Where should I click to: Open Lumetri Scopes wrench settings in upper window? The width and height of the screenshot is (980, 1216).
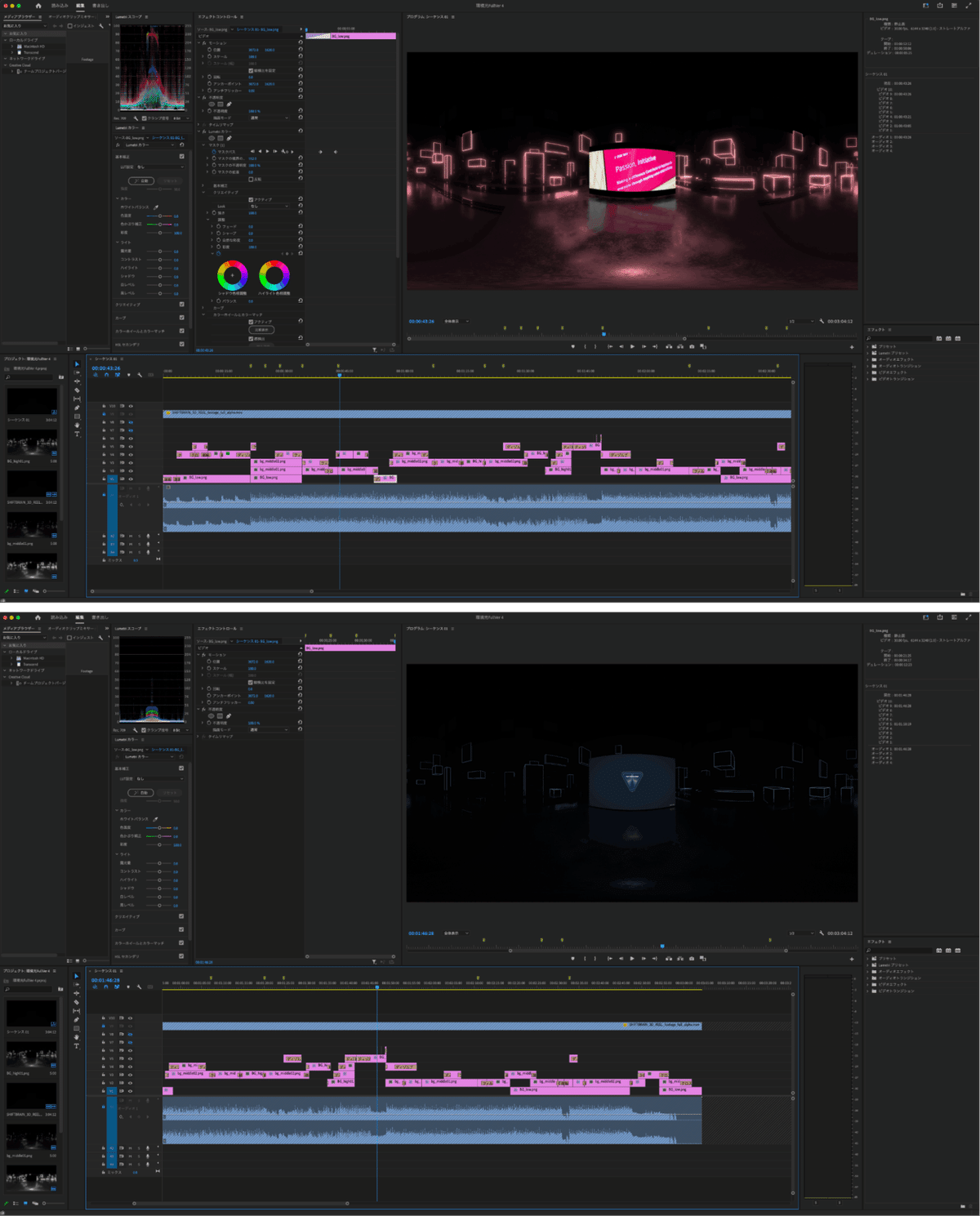136,118
